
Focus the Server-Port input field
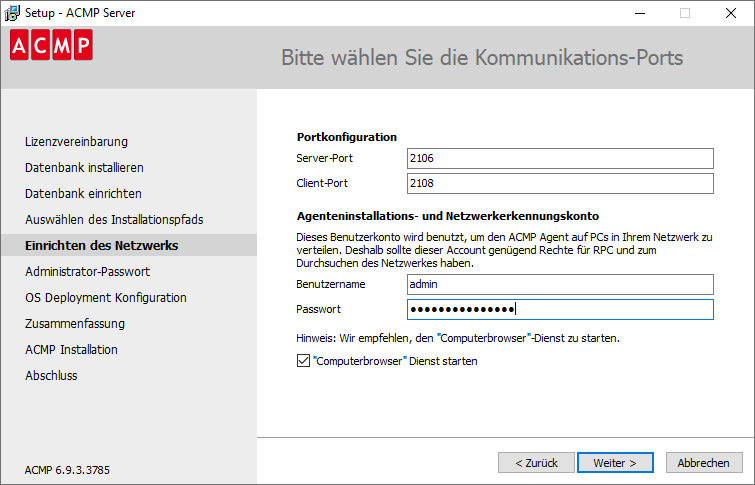[560, 158]
